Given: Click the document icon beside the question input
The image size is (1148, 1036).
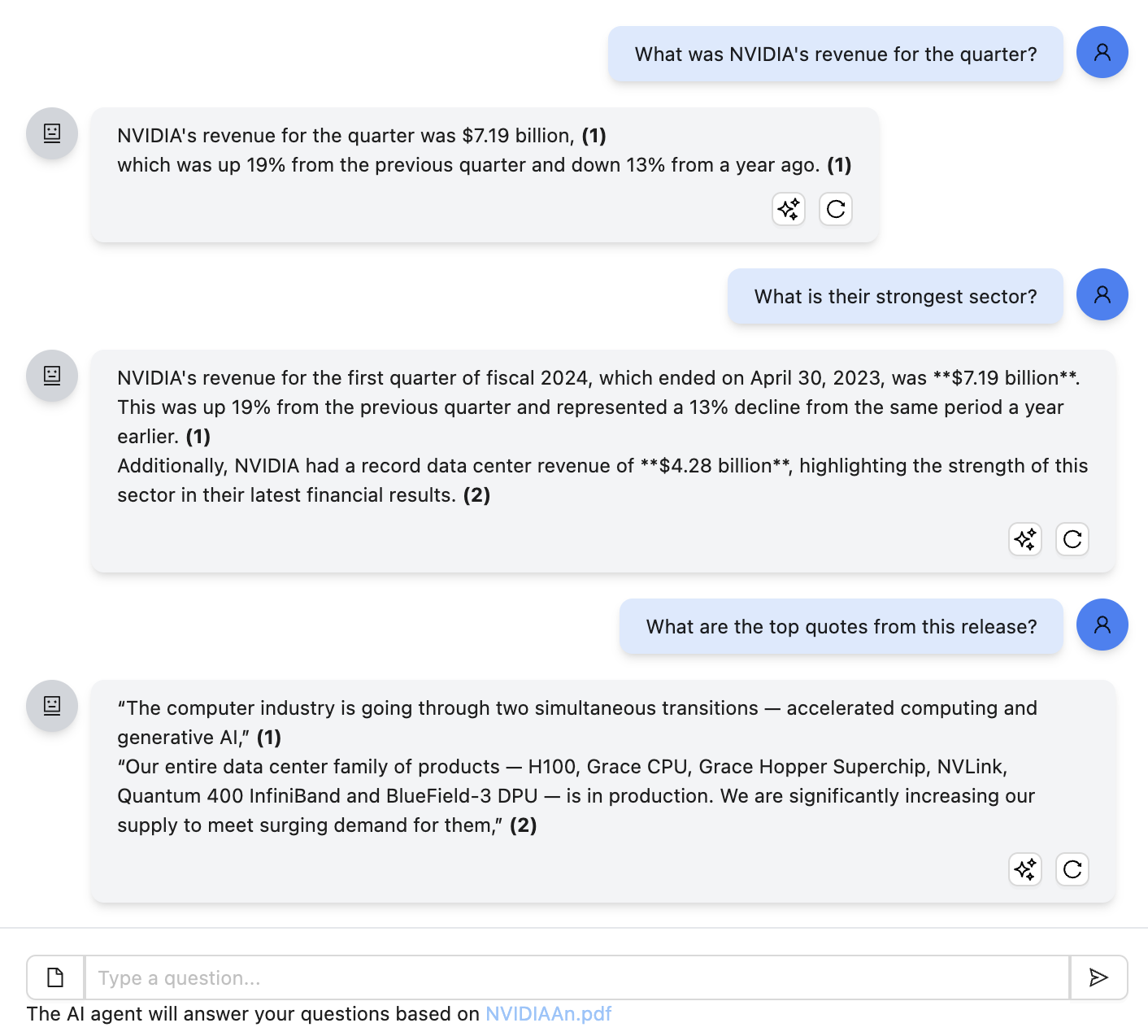Looking at the screenshot, I should coord(54,977).
